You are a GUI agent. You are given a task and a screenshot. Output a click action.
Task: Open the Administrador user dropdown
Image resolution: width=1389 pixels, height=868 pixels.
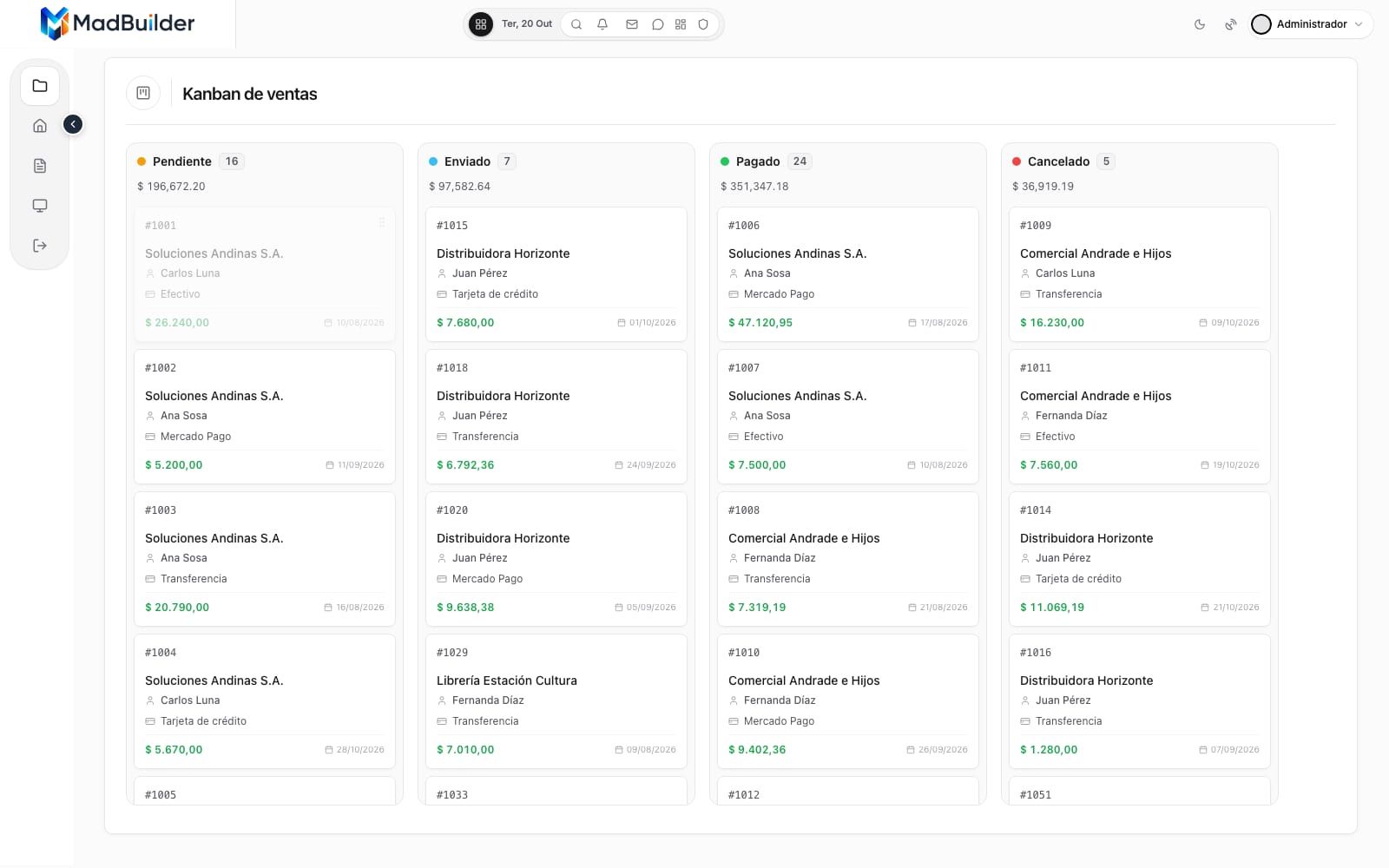point(1311,24)
